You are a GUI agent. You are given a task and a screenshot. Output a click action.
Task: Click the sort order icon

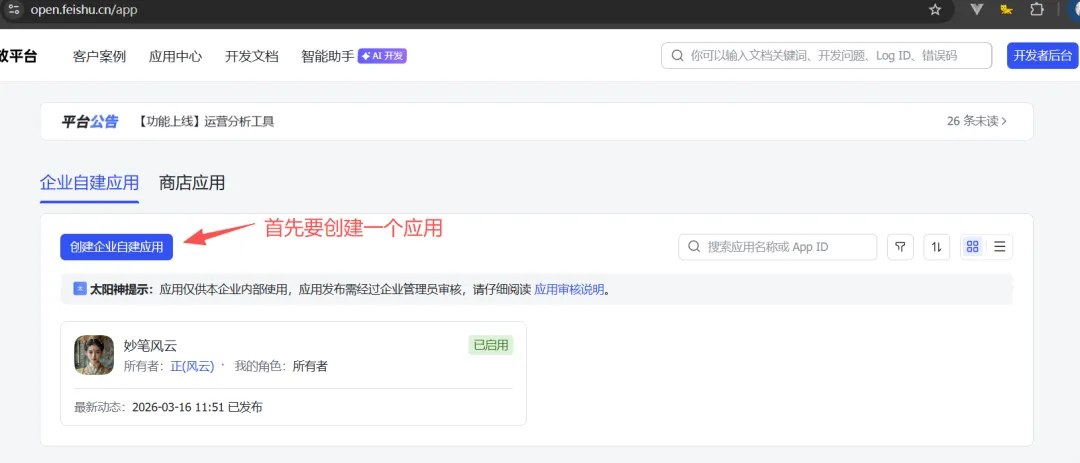tap(937, 247)
